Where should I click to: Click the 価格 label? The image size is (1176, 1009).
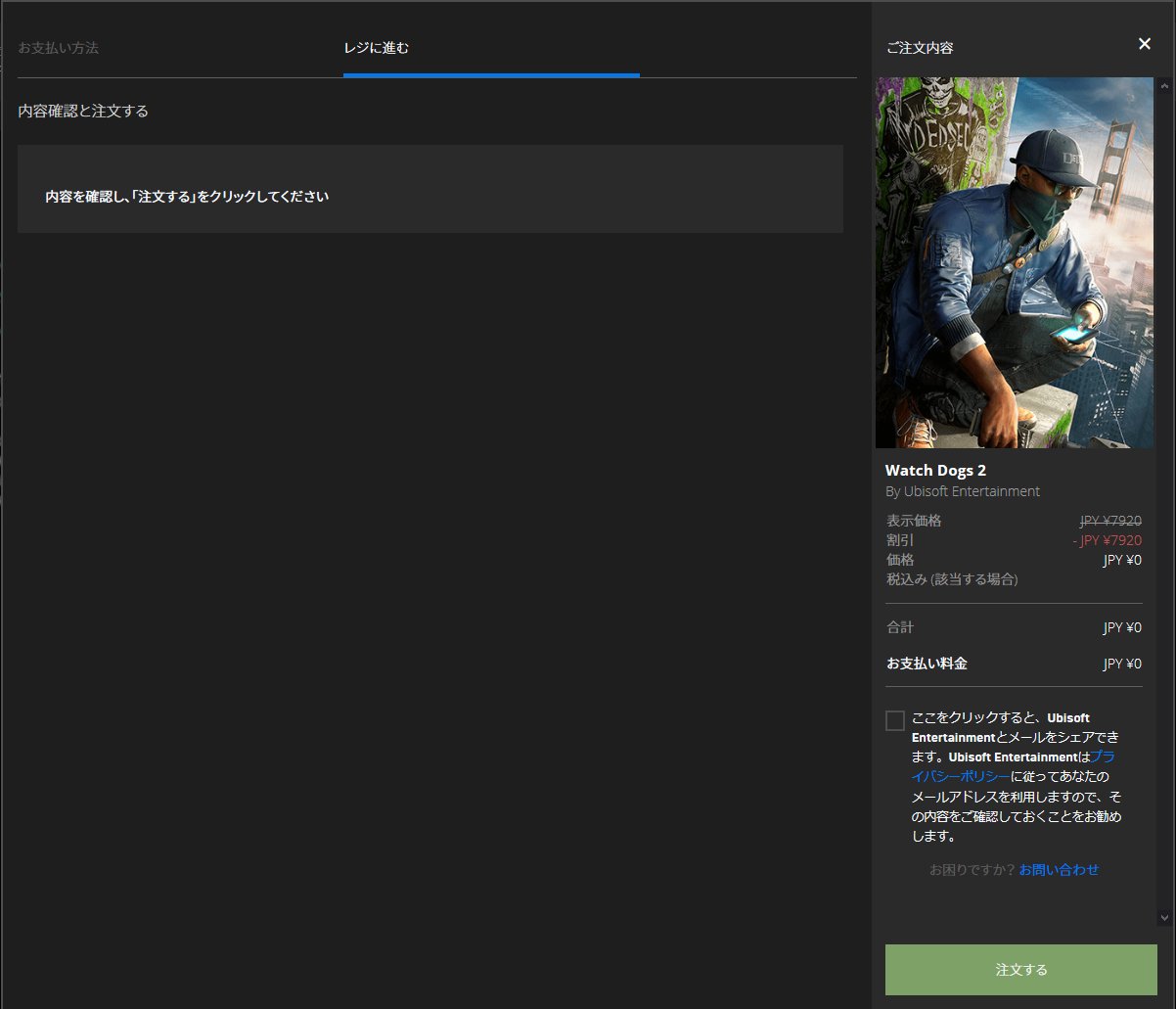(900, 560)
